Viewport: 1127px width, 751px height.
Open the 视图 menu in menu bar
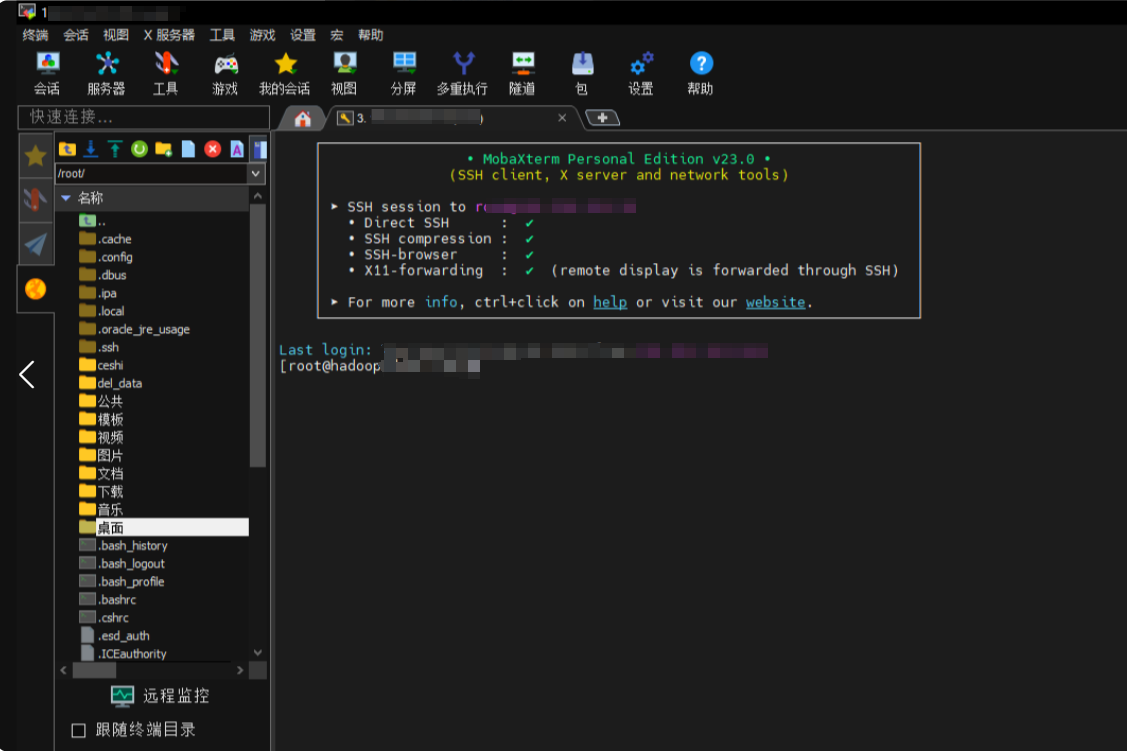116,34
